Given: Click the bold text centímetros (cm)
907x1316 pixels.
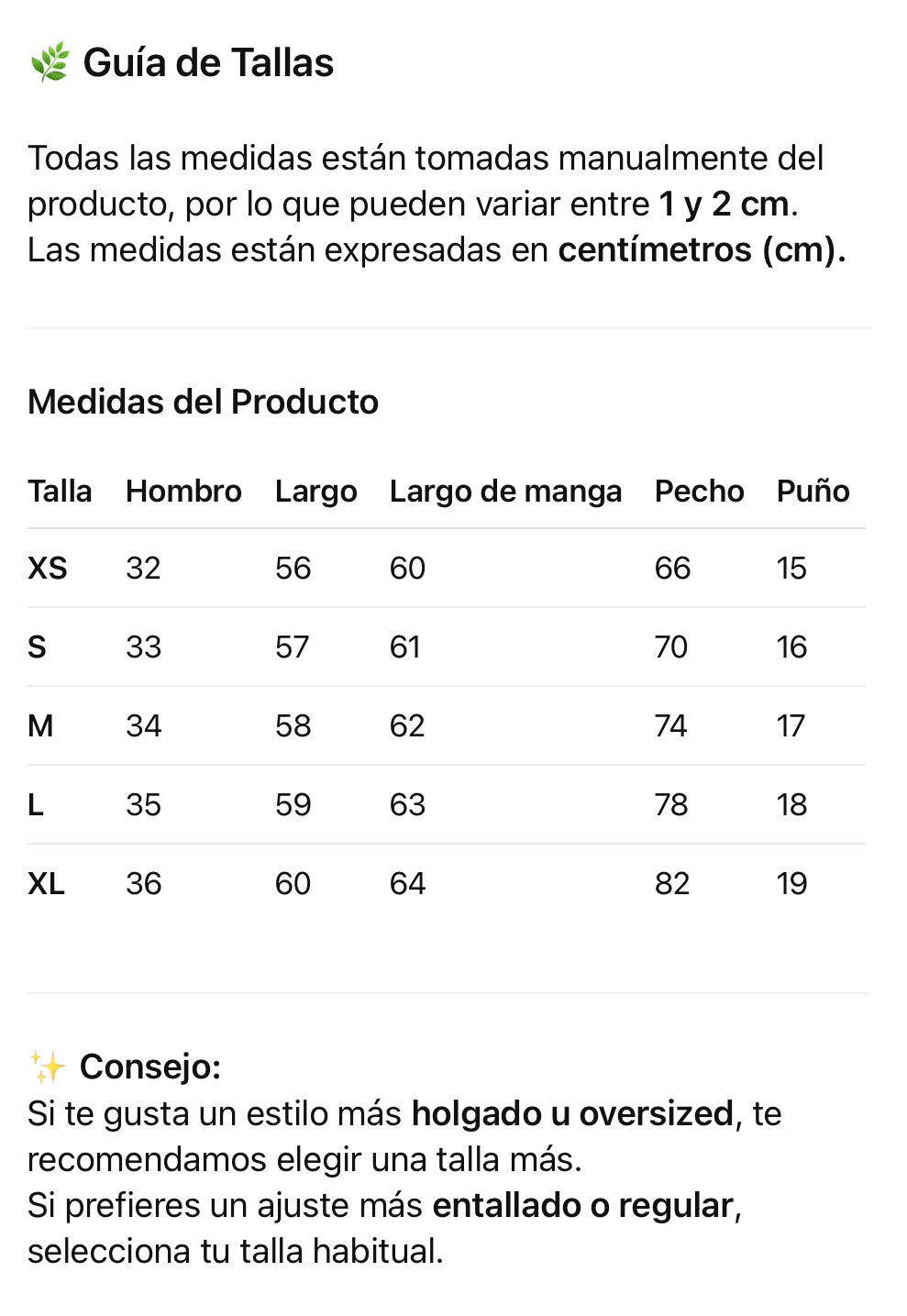Looking at the screenshot, I should (702, 250).
